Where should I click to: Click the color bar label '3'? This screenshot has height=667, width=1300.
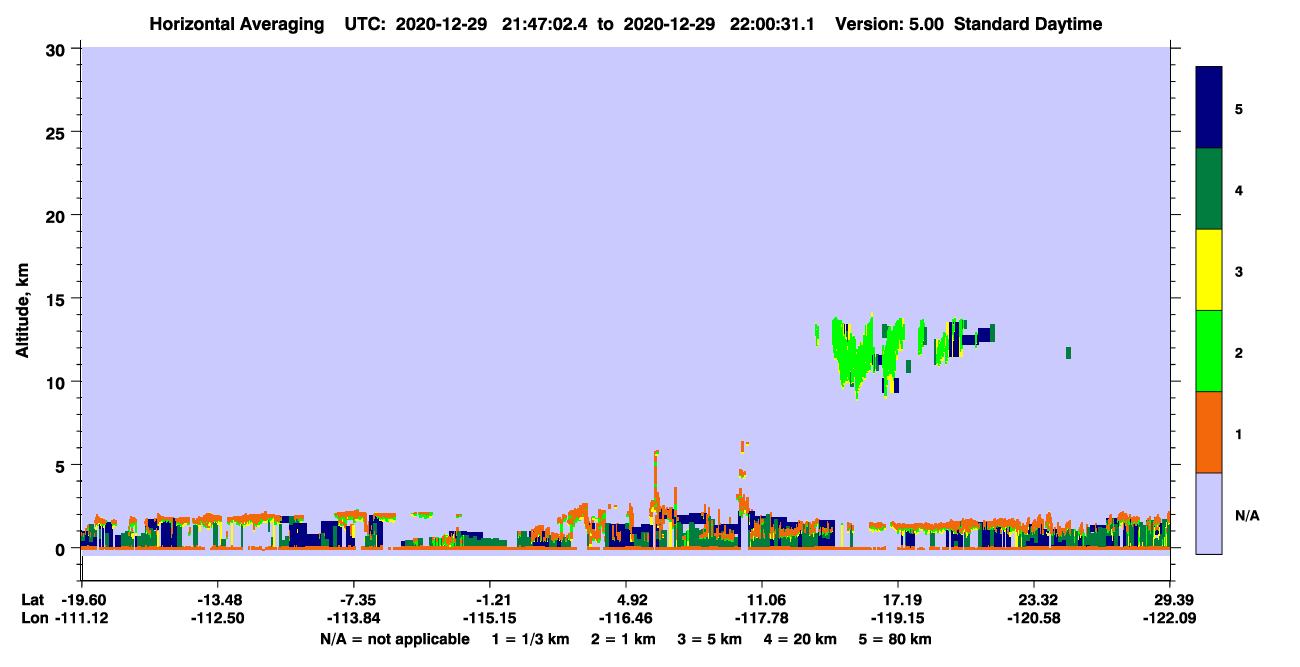1239,271
